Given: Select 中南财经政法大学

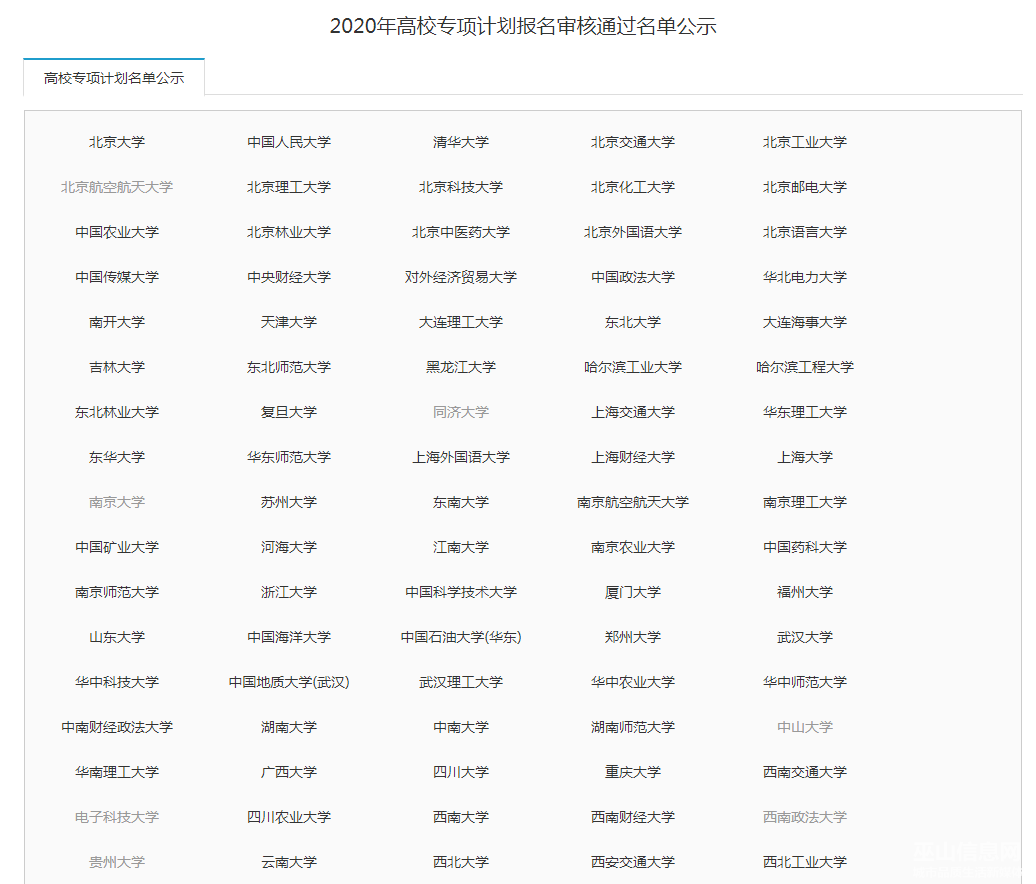Looking at the screenshot, I should [x=117, y=726].
